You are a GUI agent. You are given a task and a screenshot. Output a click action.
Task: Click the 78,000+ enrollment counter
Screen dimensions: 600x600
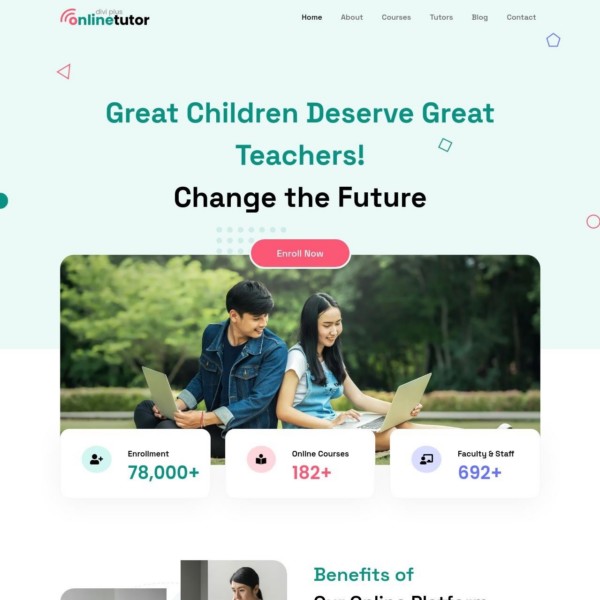pyautogui.click(x=163, y=472)
